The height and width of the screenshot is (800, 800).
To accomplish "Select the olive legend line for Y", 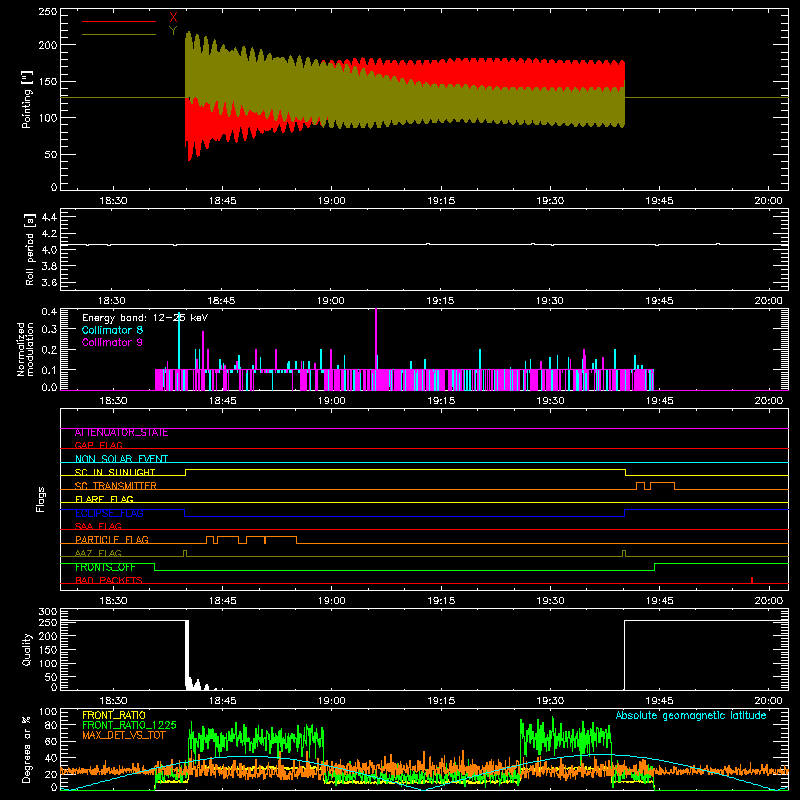I will click(119, 34).
